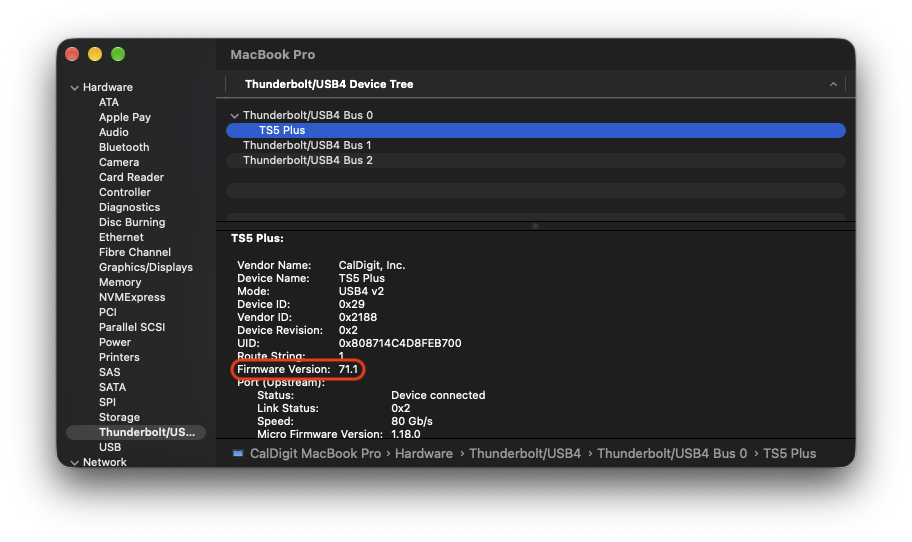This screenshot has height=542, width=912.
Task: Select the sidebar item labeled exactly USB
Action: (x=110, y=447)
